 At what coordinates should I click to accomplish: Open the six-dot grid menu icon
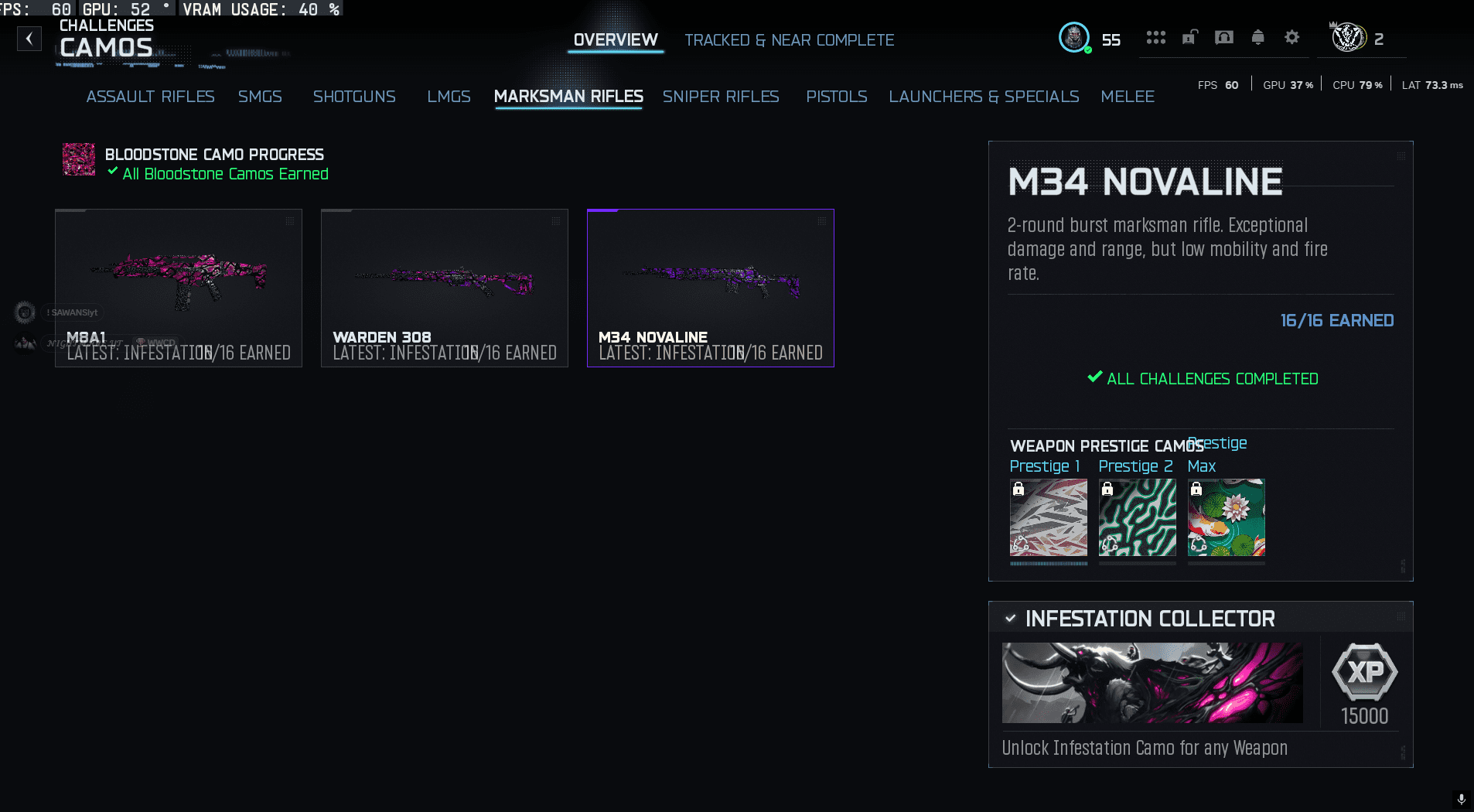(x=1155, y=38)
